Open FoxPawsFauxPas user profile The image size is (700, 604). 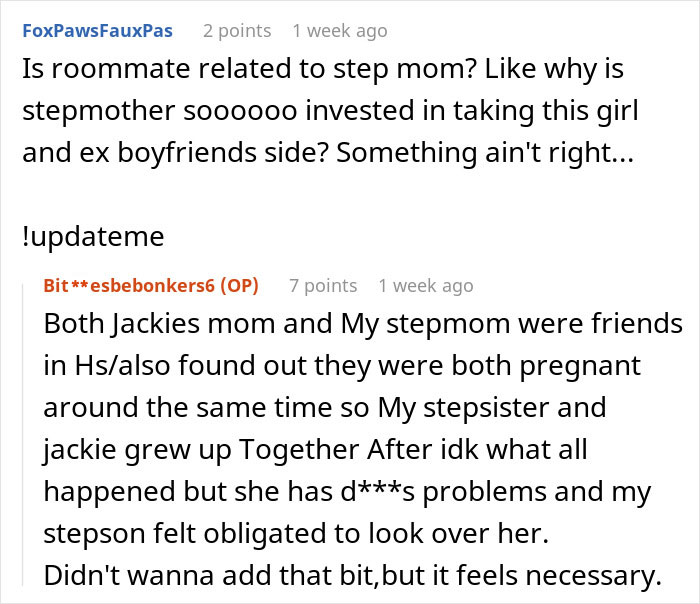coord(96,31)
